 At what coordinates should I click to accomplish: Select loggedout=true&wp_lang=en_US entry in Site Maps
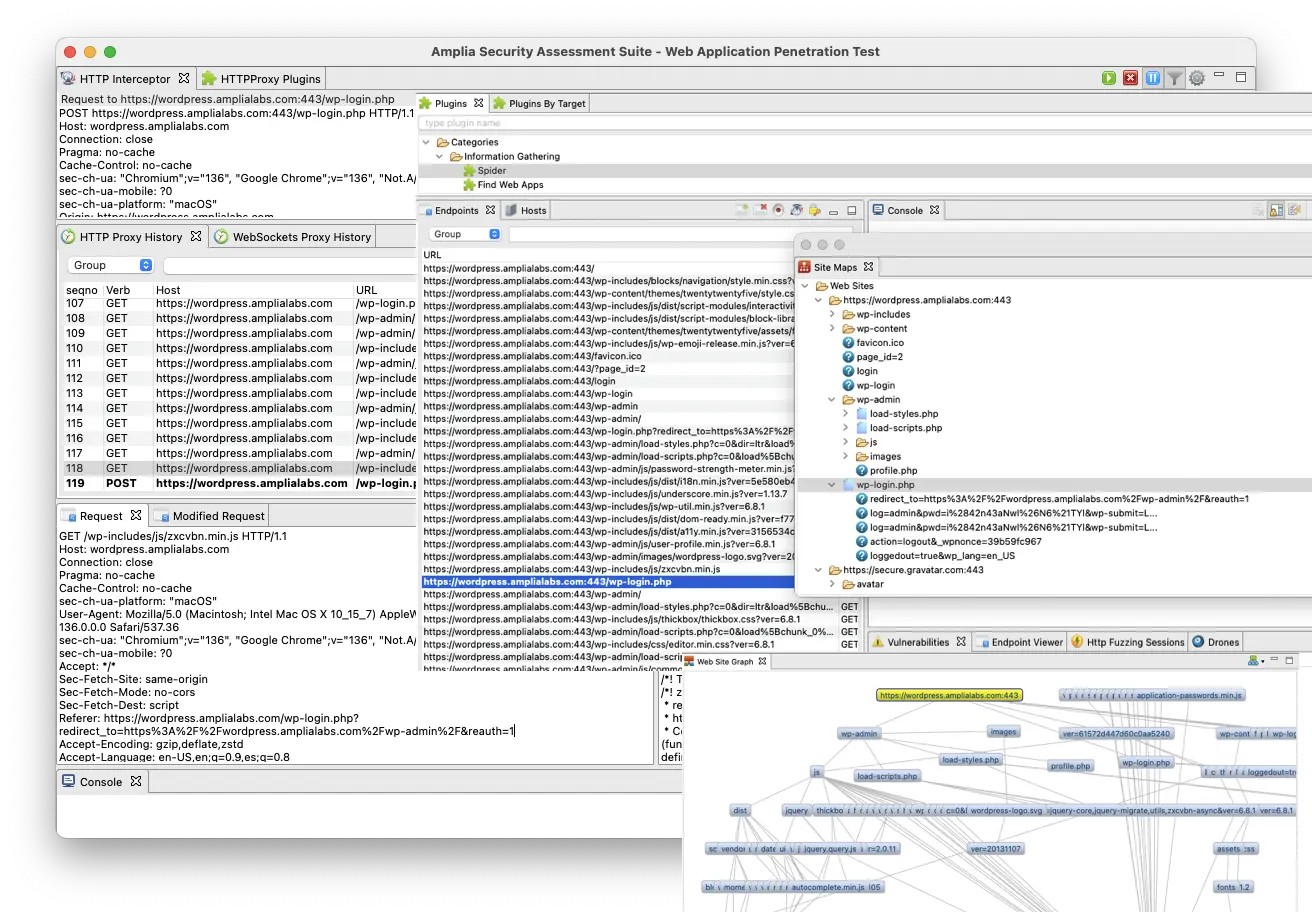tap(942, 556)
